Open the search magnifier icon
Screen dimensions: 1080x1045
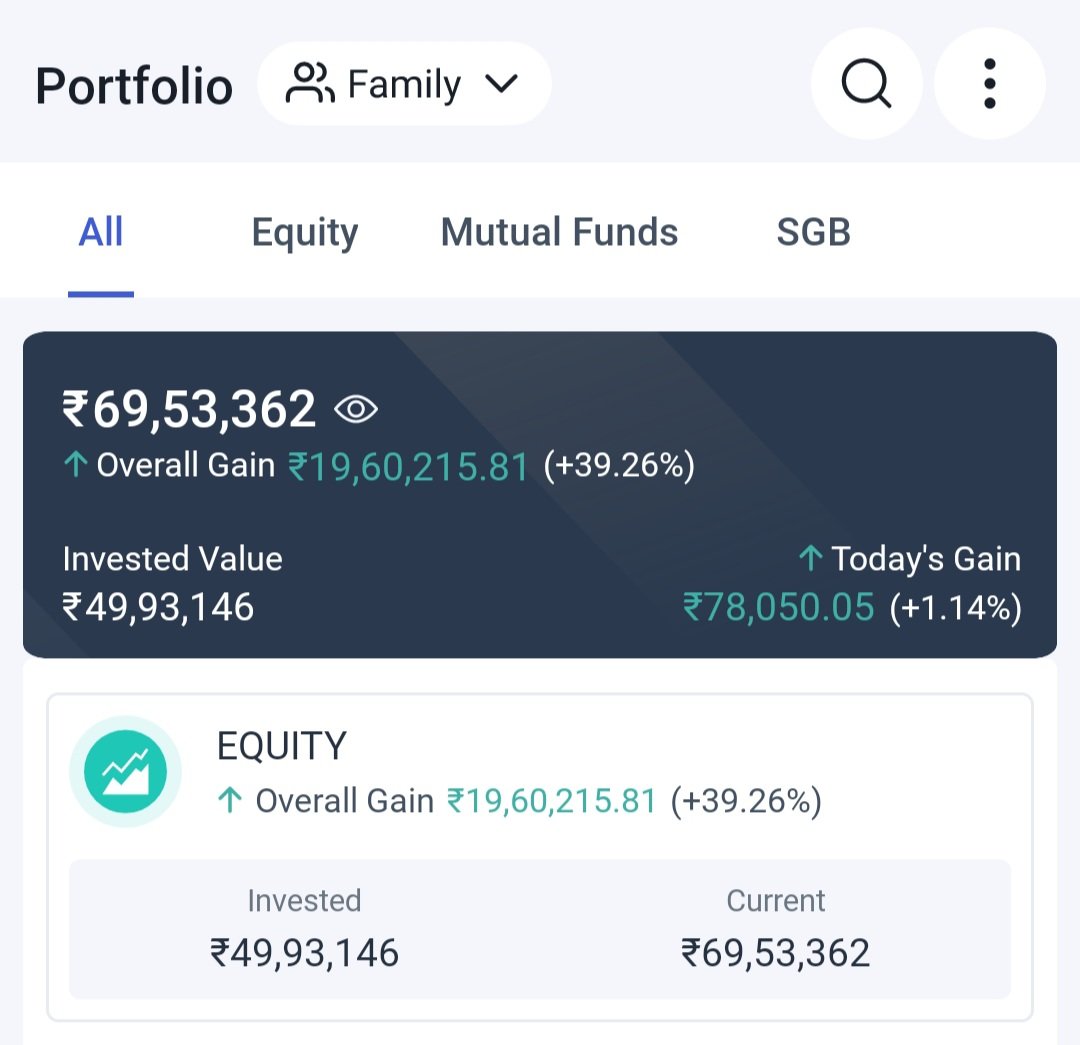click(x=866, y=83)
